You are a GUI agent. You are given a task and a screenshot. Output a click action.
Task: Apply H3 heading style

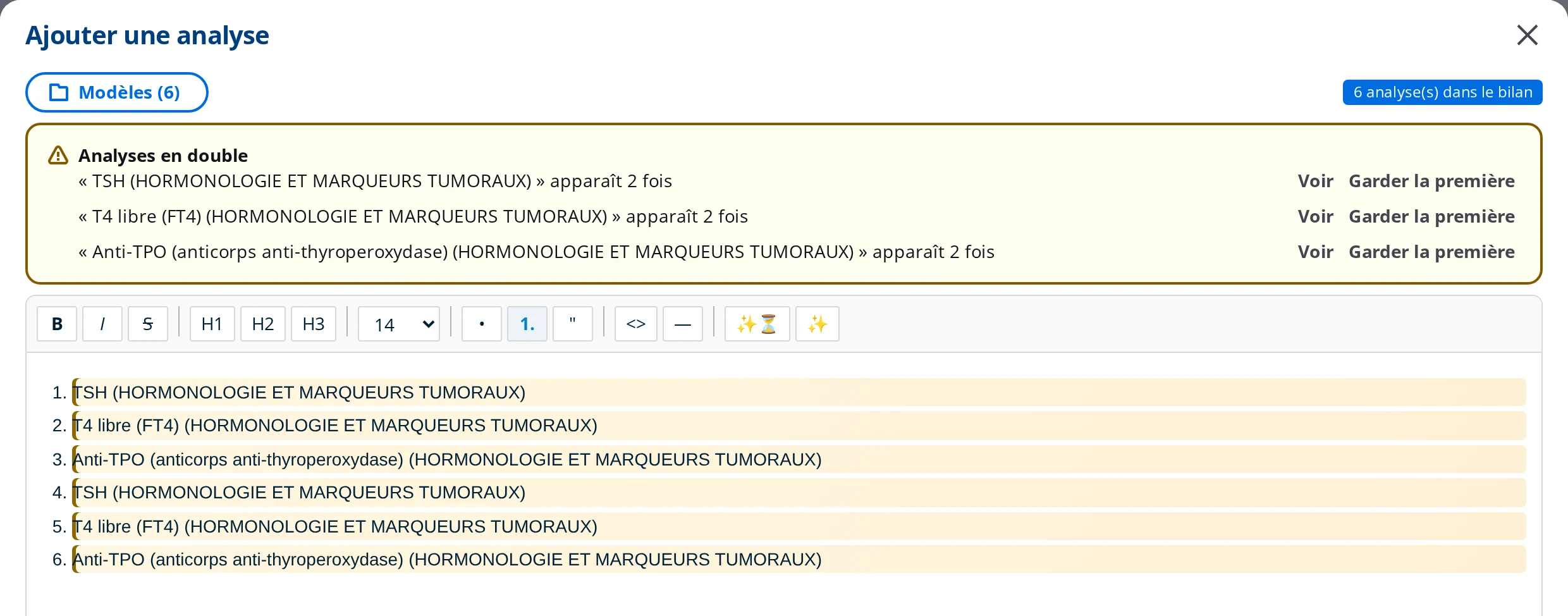pos(314,324)
